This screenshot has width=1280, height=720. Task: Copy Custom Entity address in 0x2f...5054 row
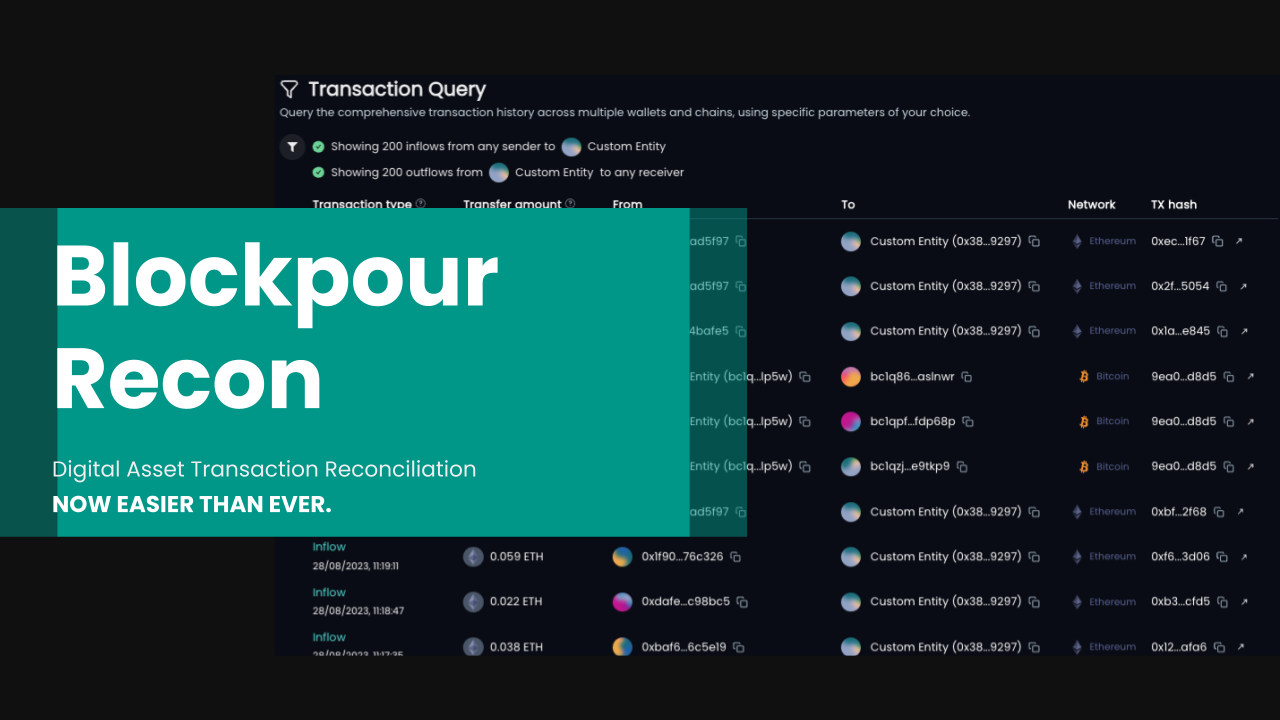pos(1035,287)
